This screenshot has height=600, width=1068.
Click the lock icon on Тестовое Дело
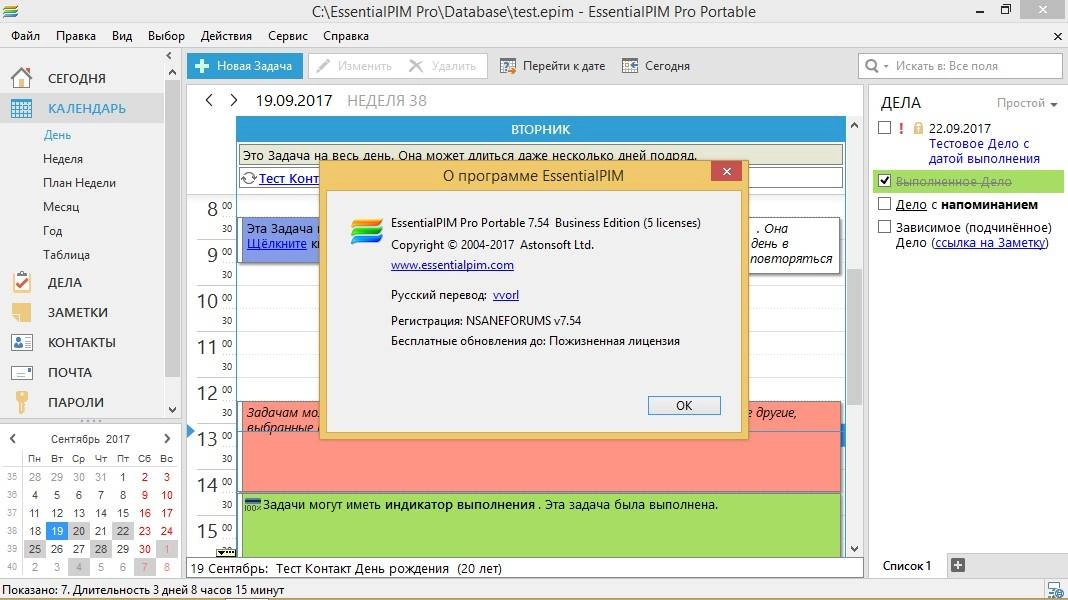(x=918, y=128)
